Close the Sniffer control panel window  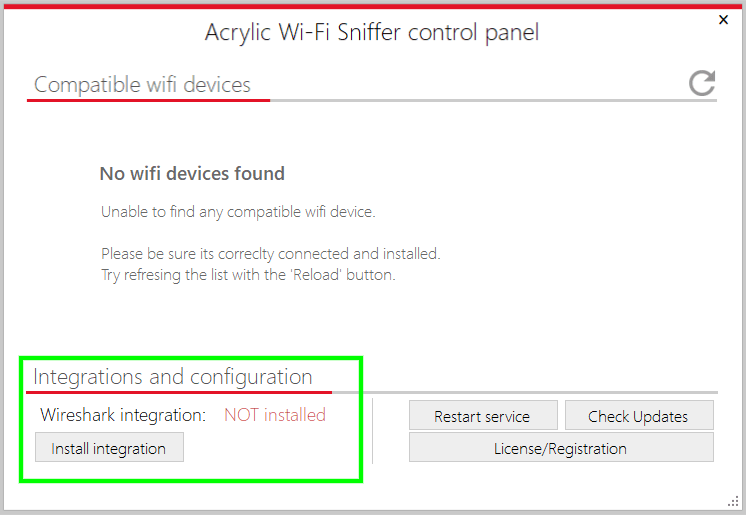[723, 20]
